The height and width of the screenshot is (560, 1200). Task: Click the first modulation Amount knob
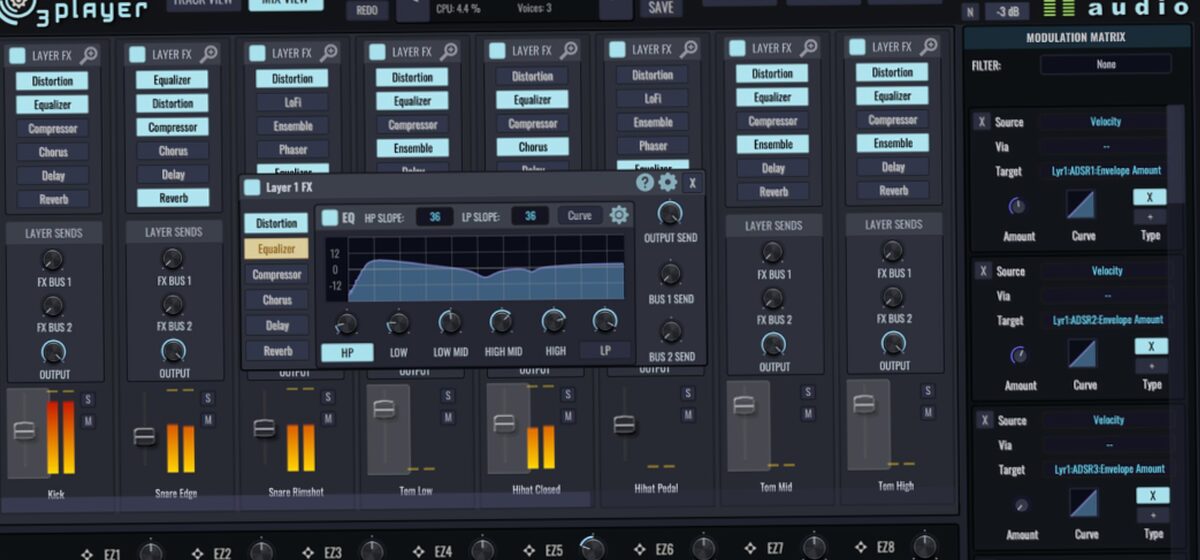click(x=1017, y=207)
